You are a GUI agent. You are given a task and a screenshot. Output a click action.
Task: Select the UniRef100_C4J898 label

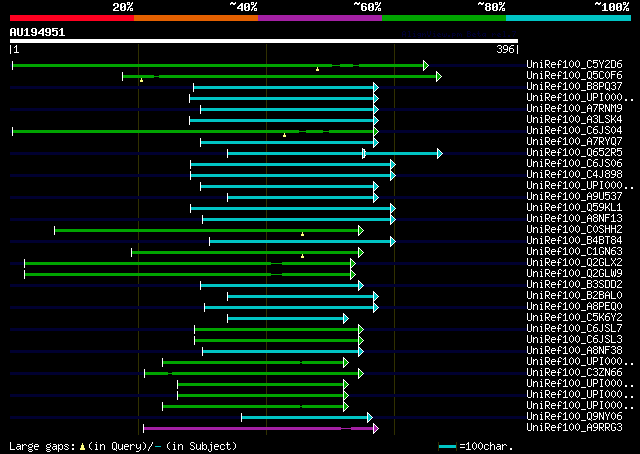pyautogui.click(x=574, y=174)
